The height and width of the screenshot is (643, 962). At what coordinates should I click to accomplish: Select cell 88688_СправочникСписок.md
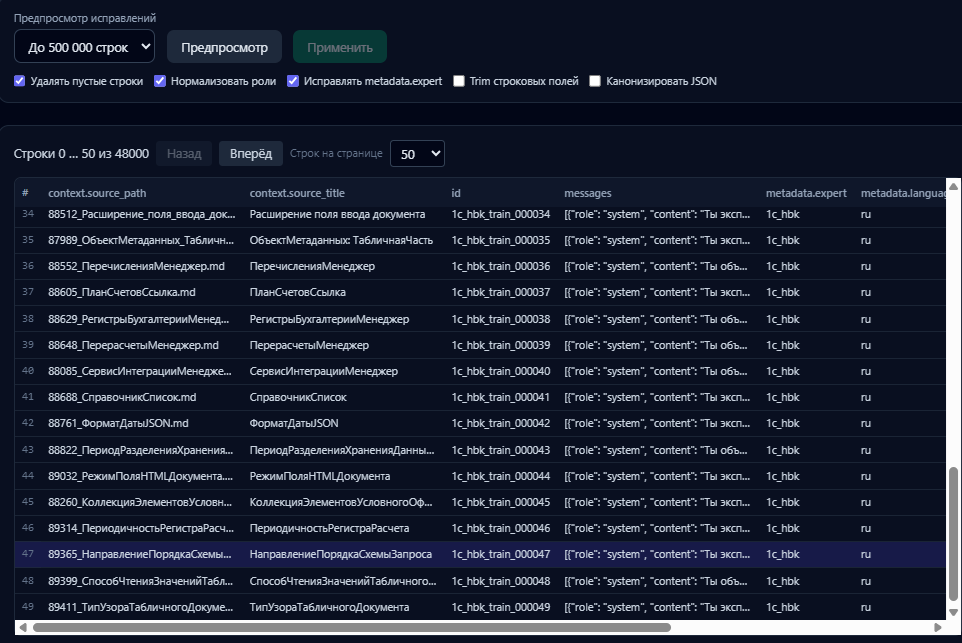pos(122,397)
